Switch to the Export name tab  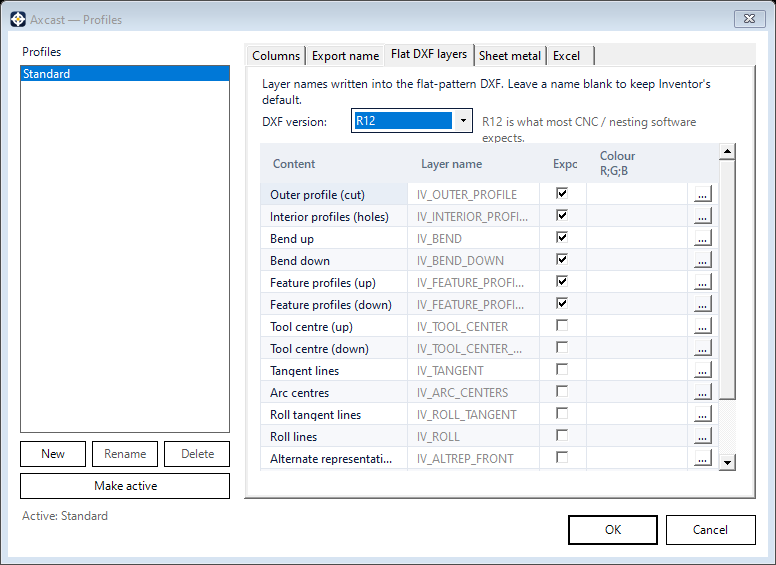[345, 56]
